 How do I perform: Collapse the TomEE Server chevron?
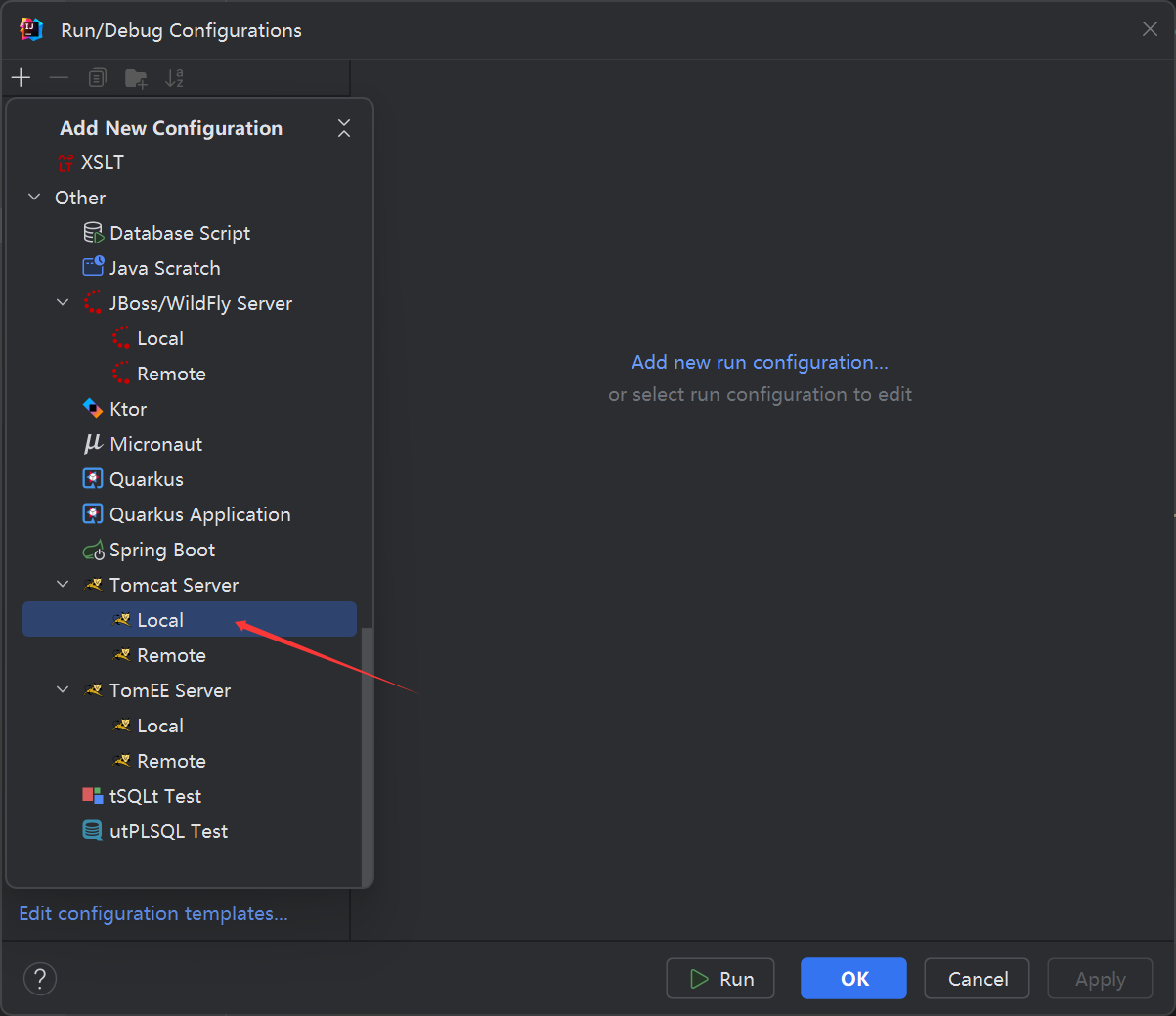click(x=63, y=690)
